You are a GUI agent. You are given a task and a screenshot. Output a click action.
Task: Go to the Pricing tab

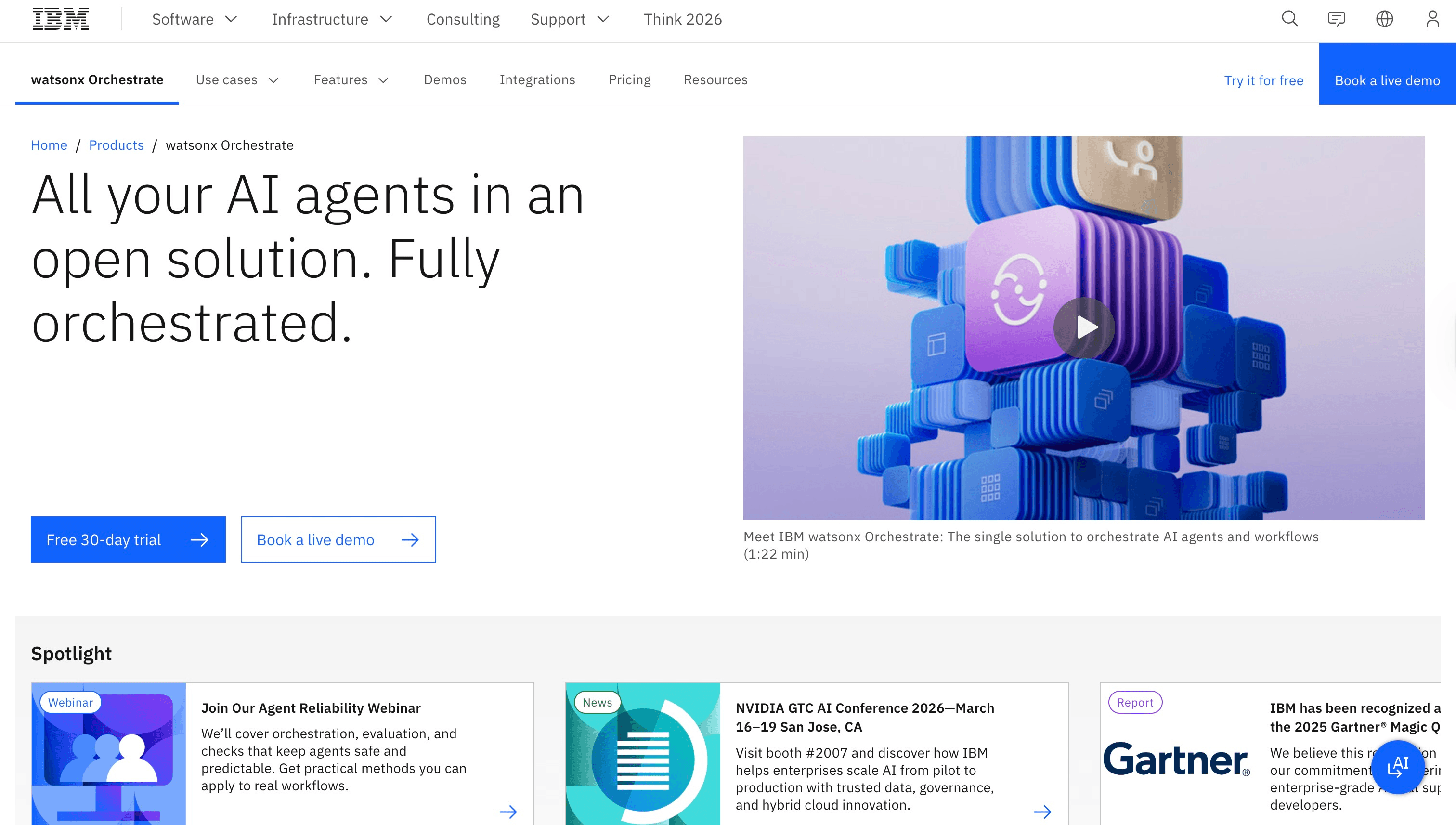(x=629, y=80)
